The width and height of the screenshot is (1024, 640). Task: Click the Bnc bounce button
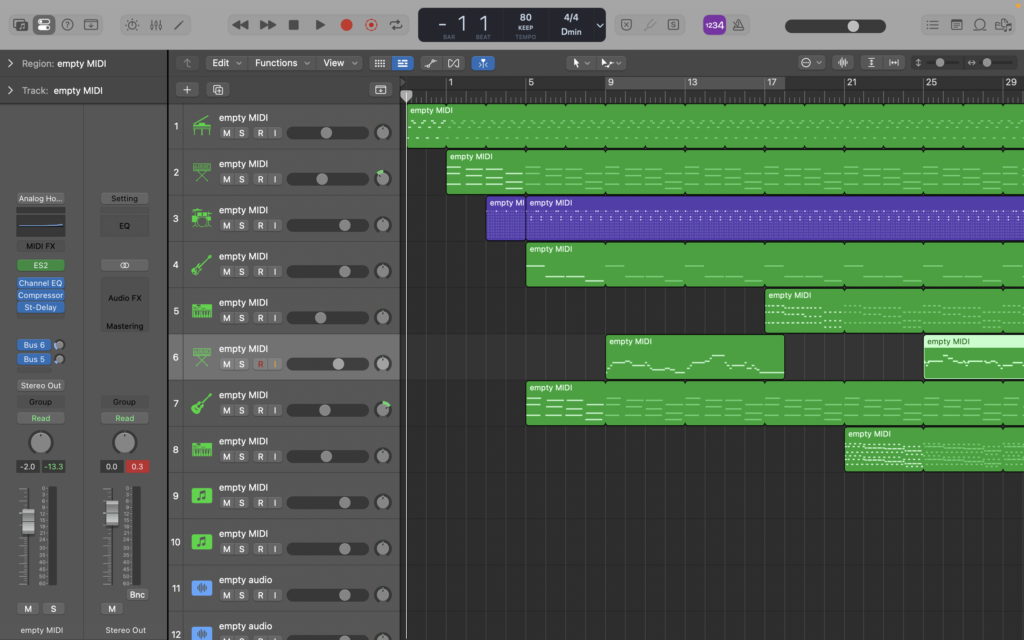tap(137, 594)
